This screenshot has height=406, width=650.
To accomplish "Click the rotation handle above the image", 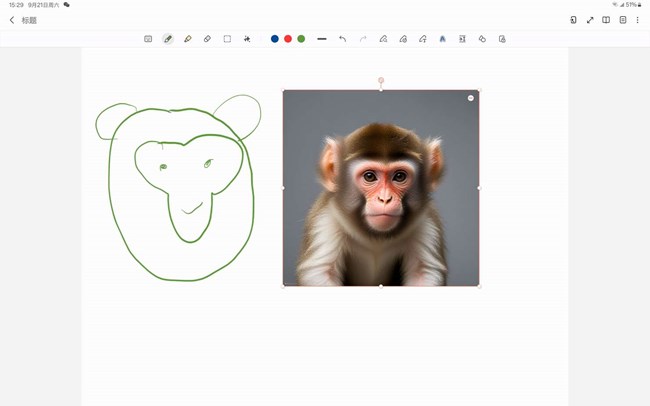I will pyautogui.click(x=381, y=80).
